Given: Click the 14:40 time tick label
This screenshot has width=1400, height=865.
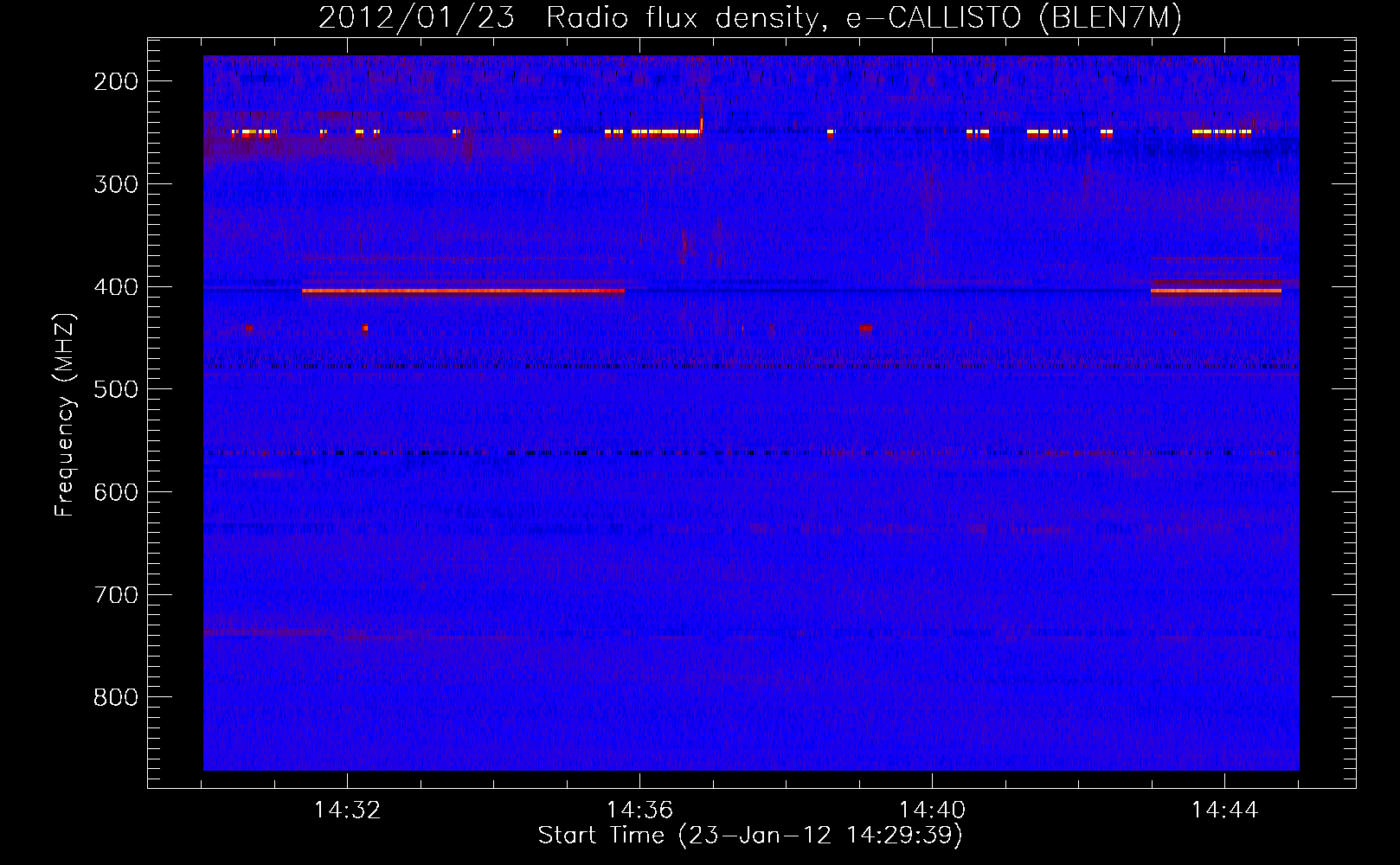Looking at the screenshot, I should tap(932, 810).
